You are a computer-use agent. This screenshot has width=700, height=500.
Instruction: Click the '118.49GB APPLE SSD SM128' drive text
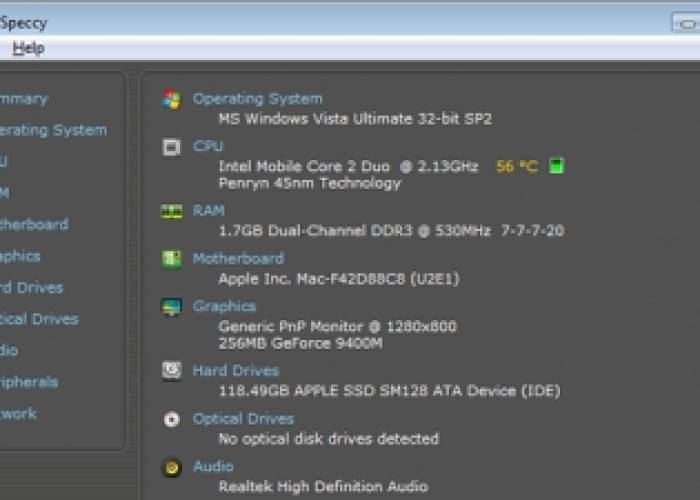[389, 391]
